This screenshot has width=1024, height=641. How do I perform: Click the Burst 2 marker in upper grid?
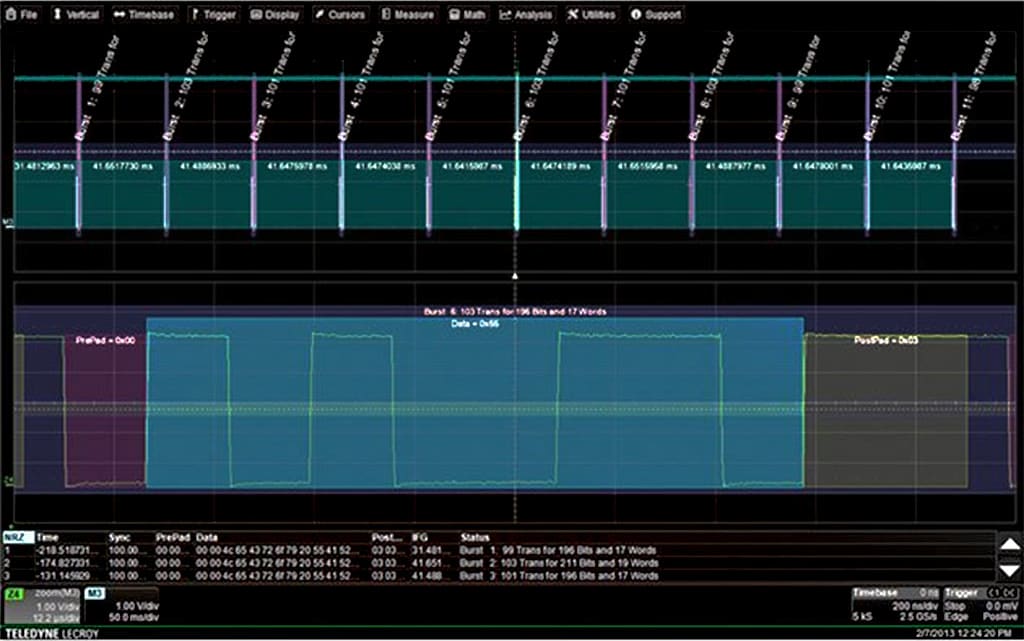pos(167,153)
